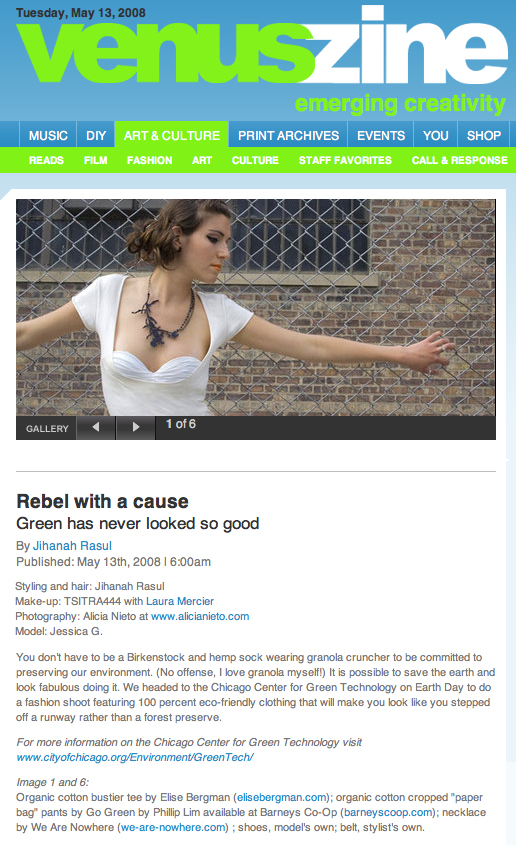Open the cityofchicago.org GreenTech link
This screenshot has height=855, width=516.
135,757
